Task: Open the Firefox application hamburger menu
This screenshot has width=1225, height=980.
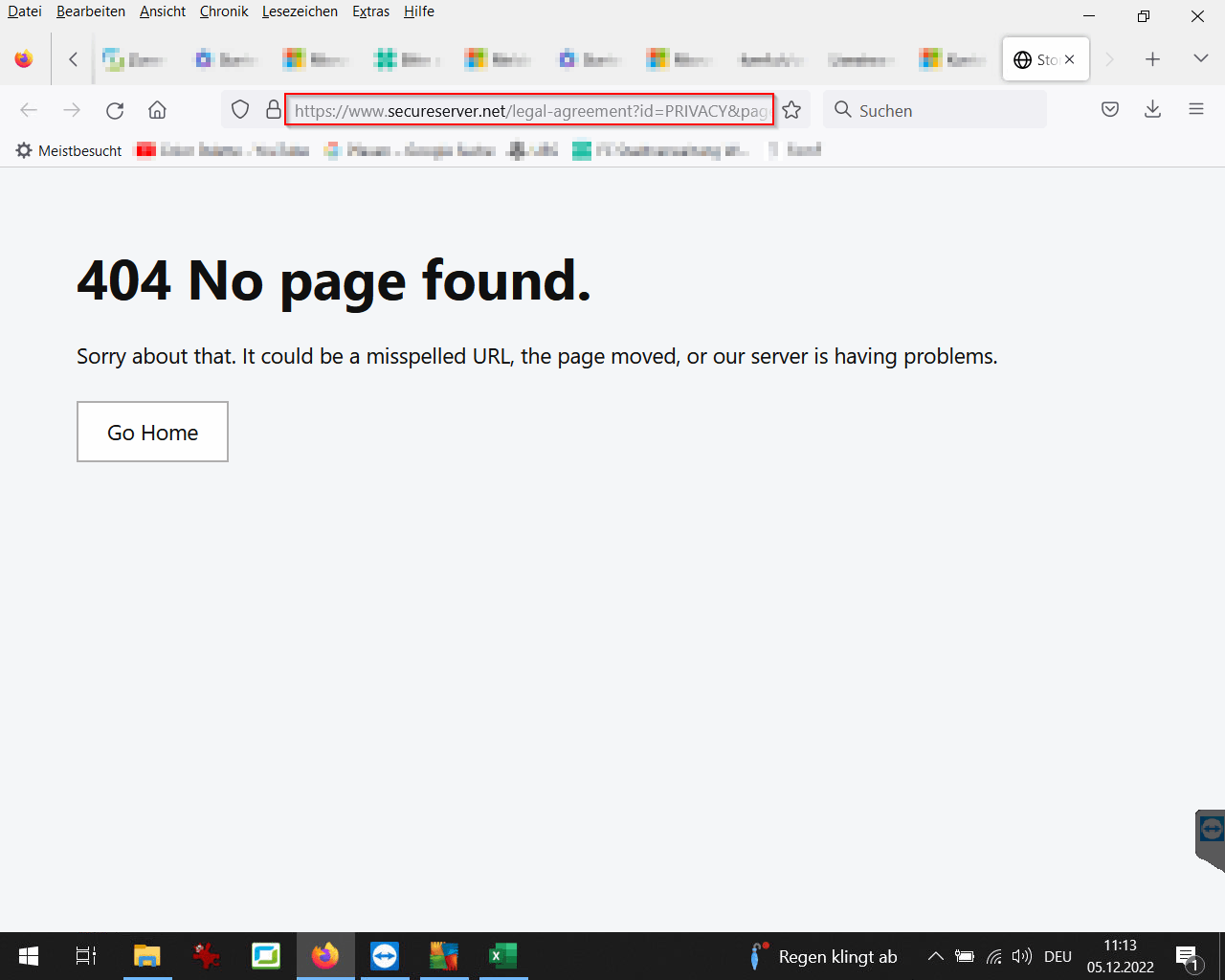Action: [1196, 110]
